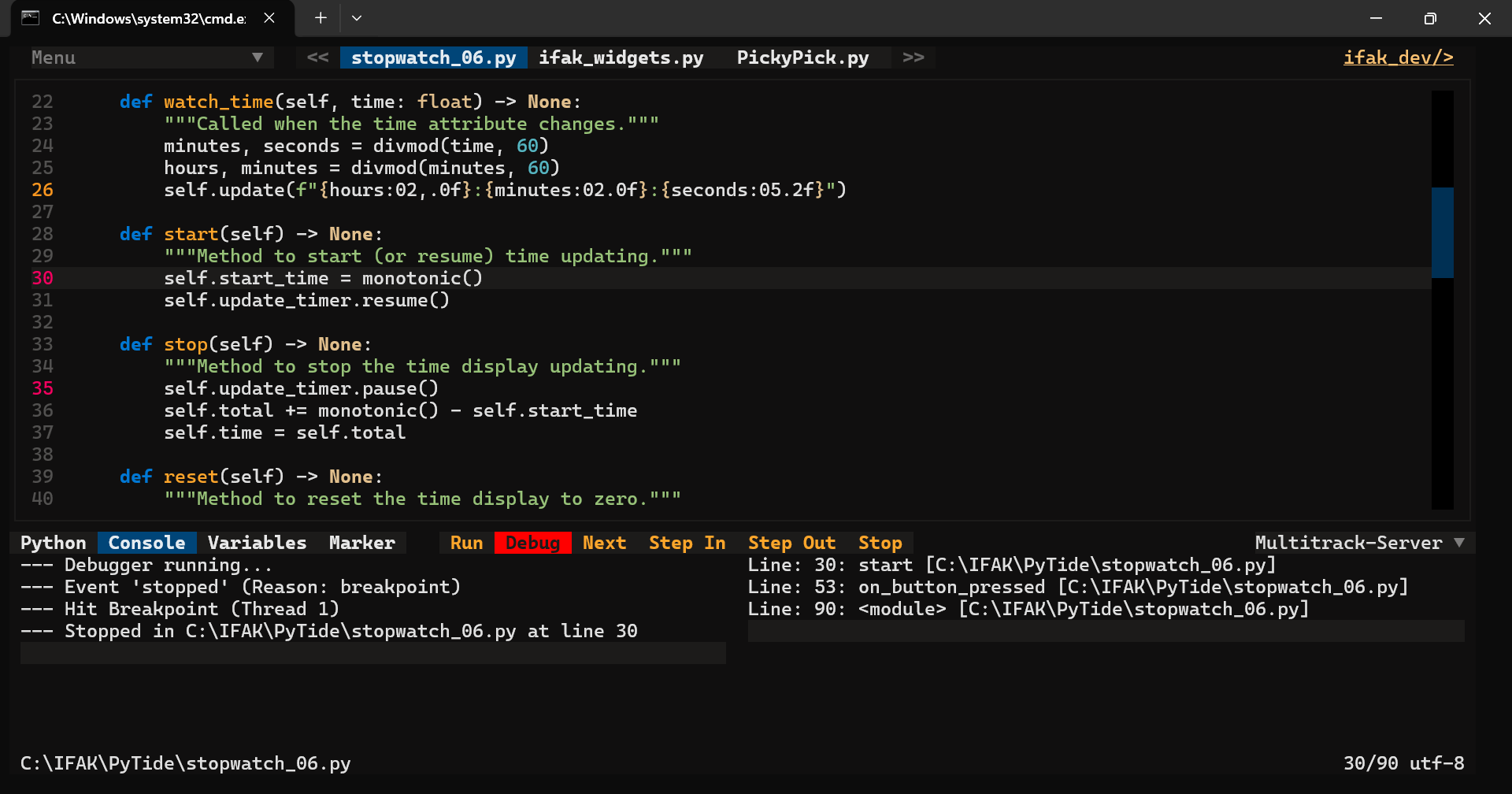Switch to stopwatch_06.py tab
Screen dimensions: 1512x794
click(433, 58)
